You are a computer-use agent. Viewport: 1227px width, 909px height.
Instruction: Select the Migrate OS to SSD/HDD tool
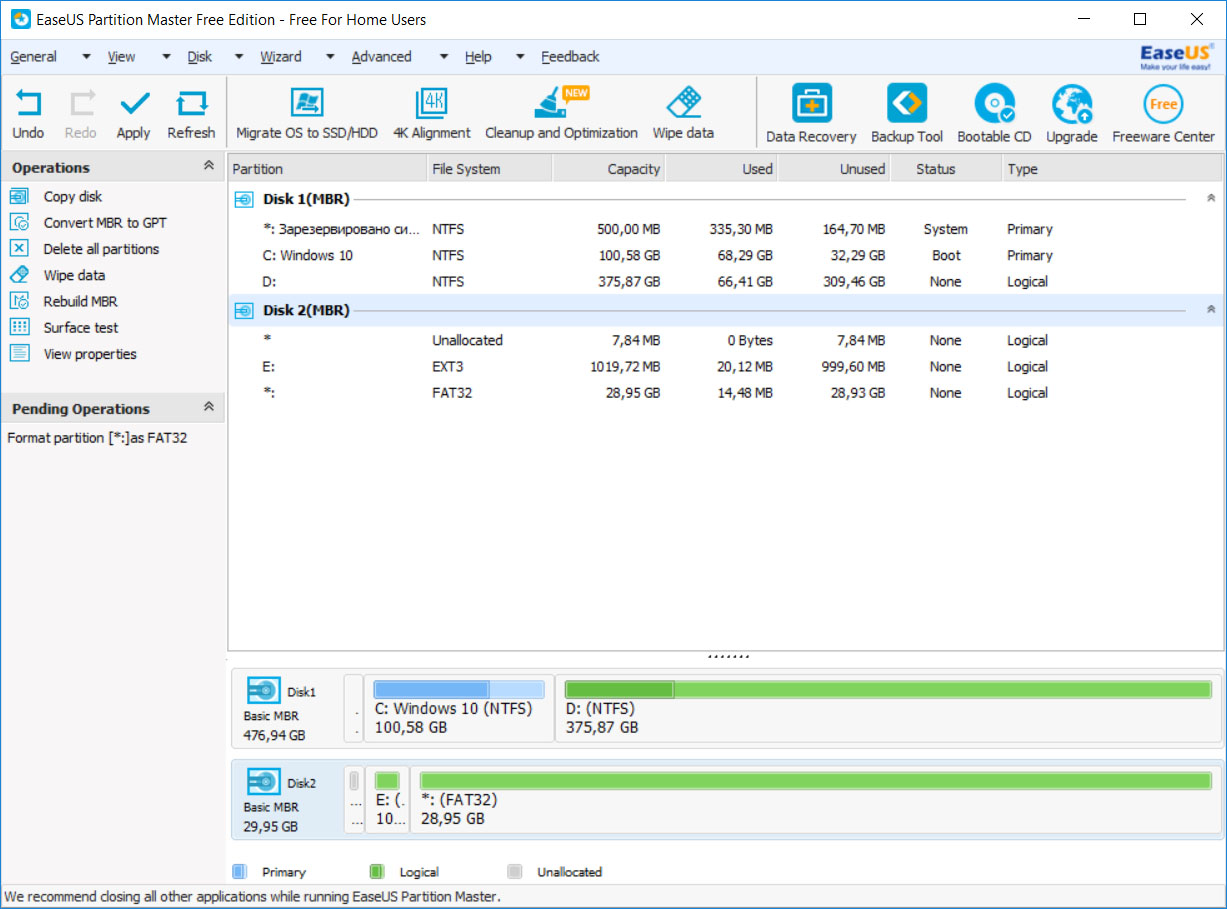coord(306,112)
